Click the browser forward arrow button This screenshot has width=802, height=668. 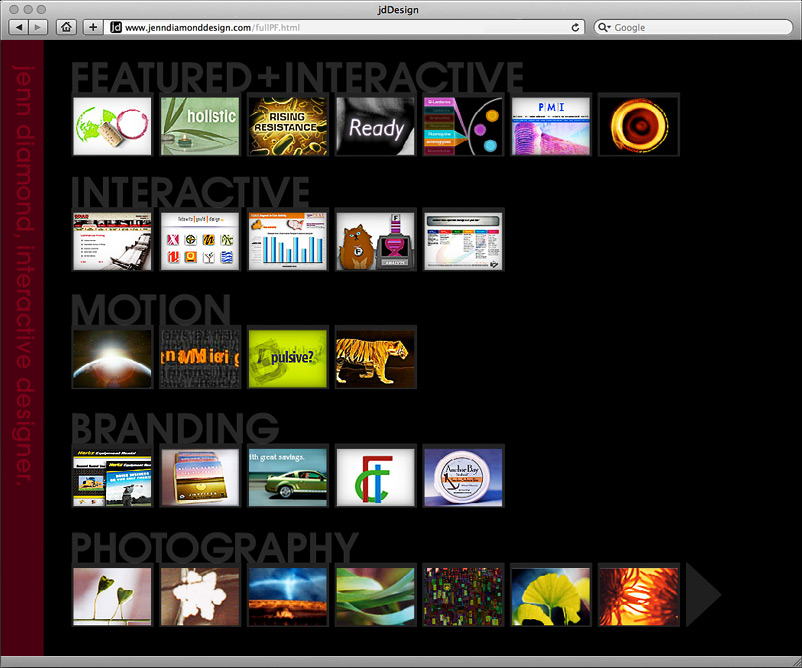[38, 27]
